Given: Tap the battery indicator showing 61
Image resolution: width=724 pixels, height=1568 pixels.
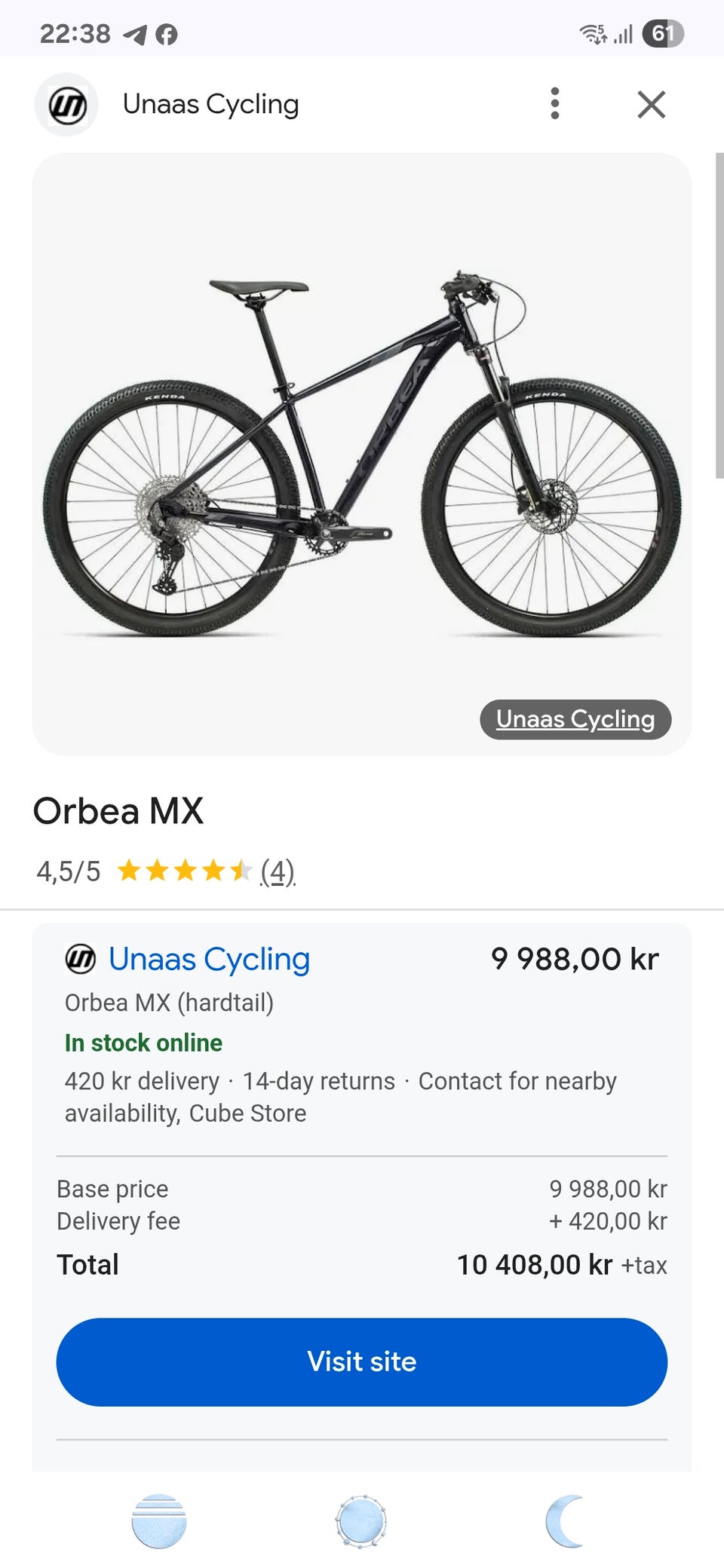Looking at the screenshot, I should click(662, 34).
